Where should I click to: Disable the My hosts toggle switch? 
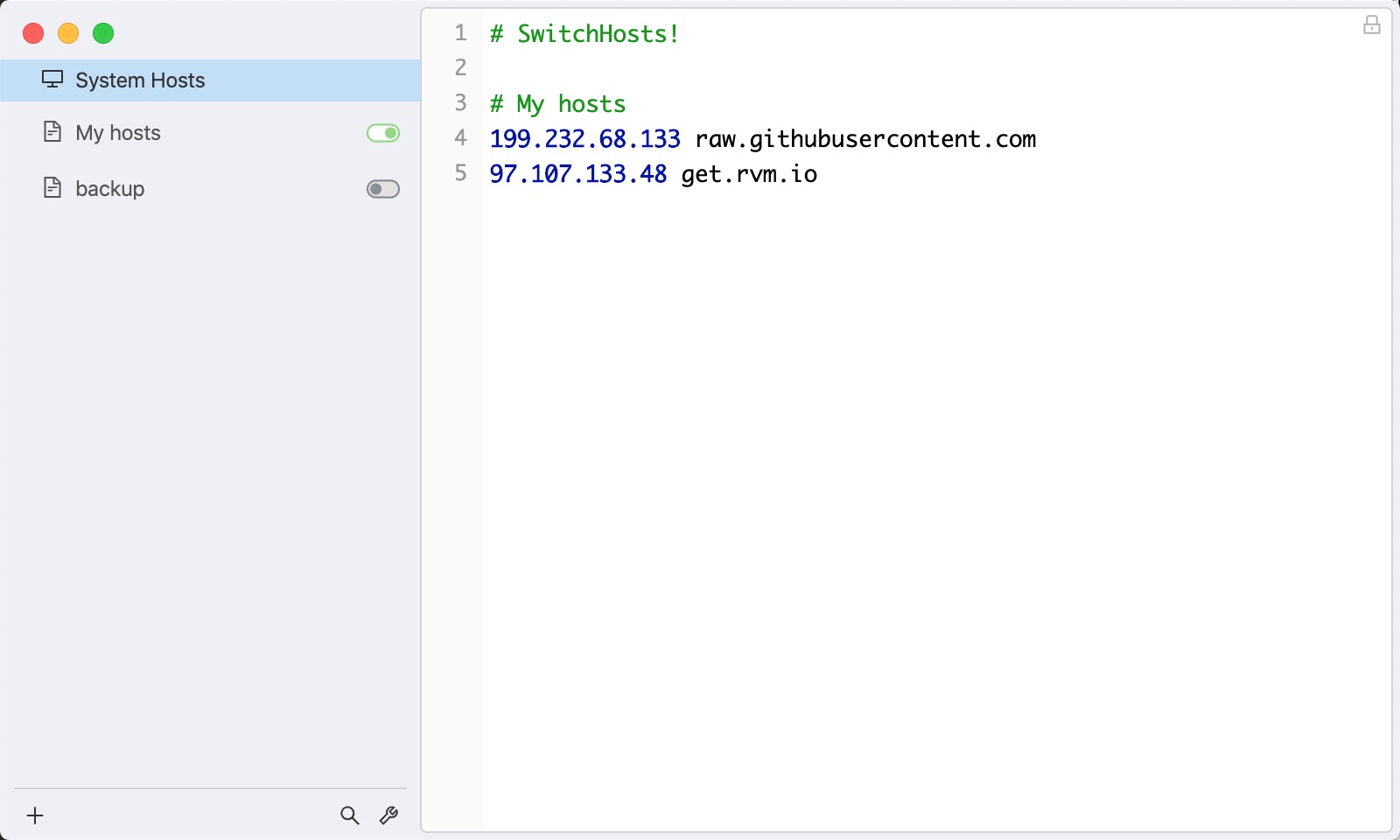pos(382,133)
